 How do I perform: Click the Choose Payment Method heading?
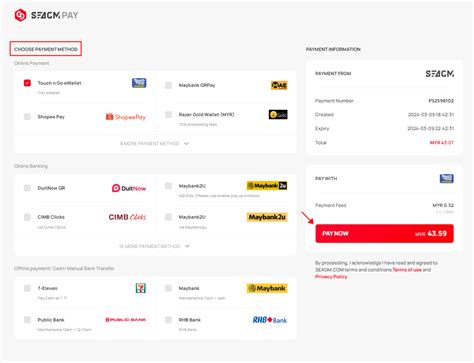[x=46, y=49]
